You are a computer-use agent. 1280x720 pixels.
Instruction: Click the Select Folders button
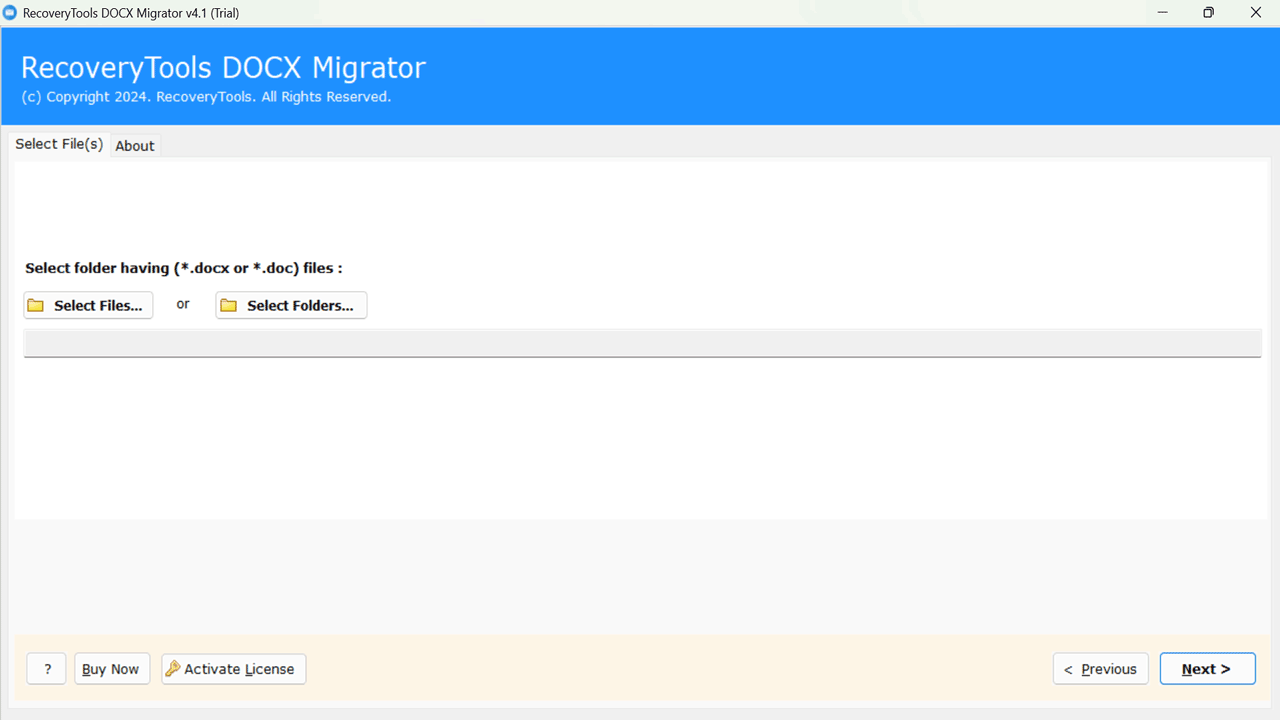click(291, 305)
